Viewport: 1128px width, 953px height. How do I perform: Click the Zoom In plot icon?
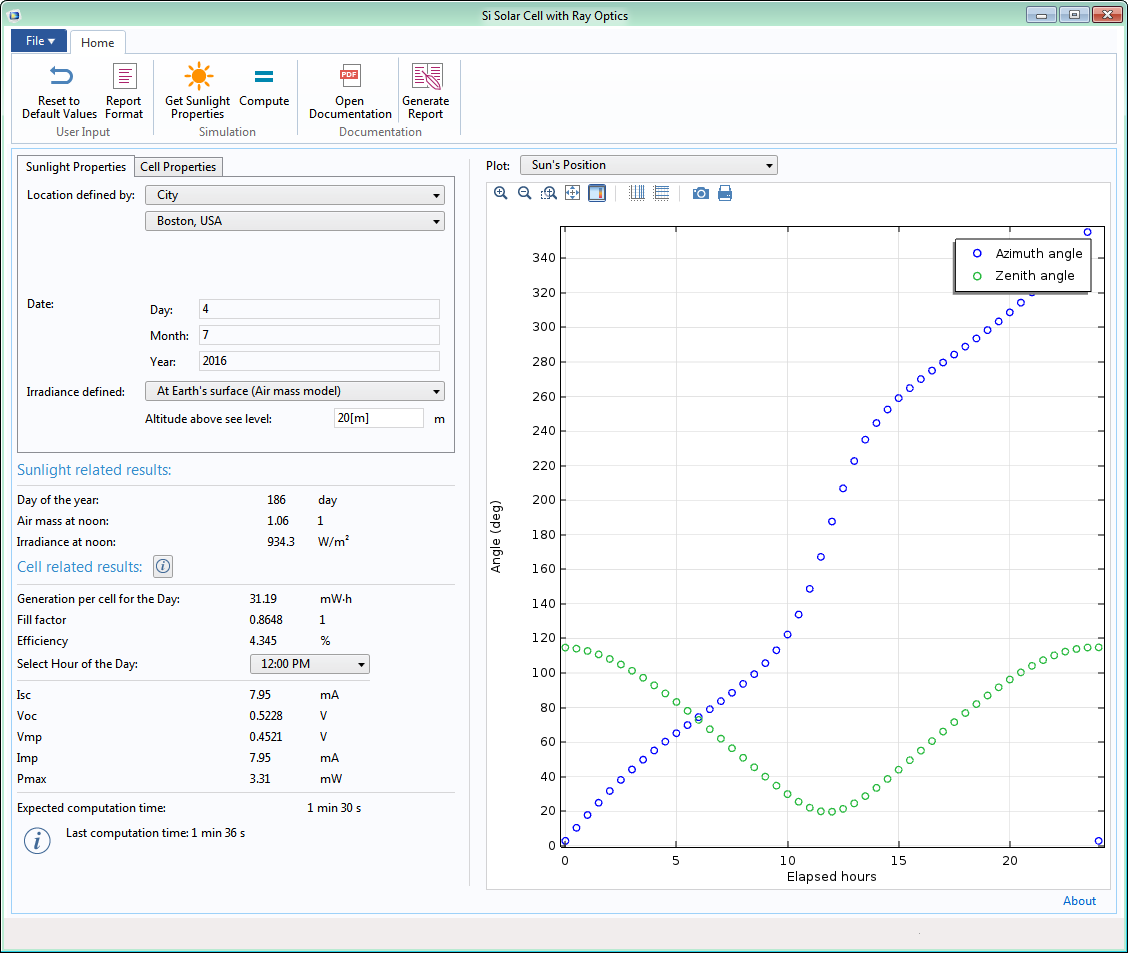click(500, 193)
